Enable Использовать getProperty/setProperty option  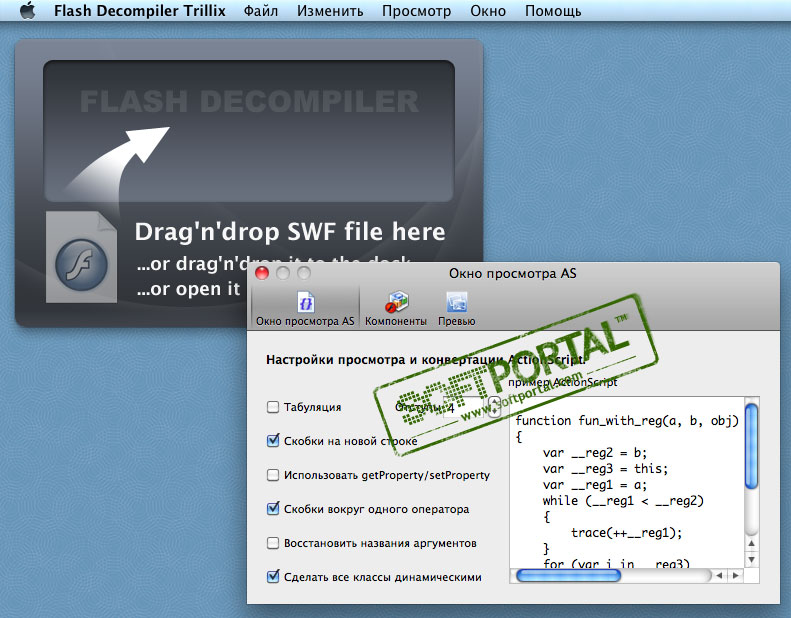pos(272,475)
